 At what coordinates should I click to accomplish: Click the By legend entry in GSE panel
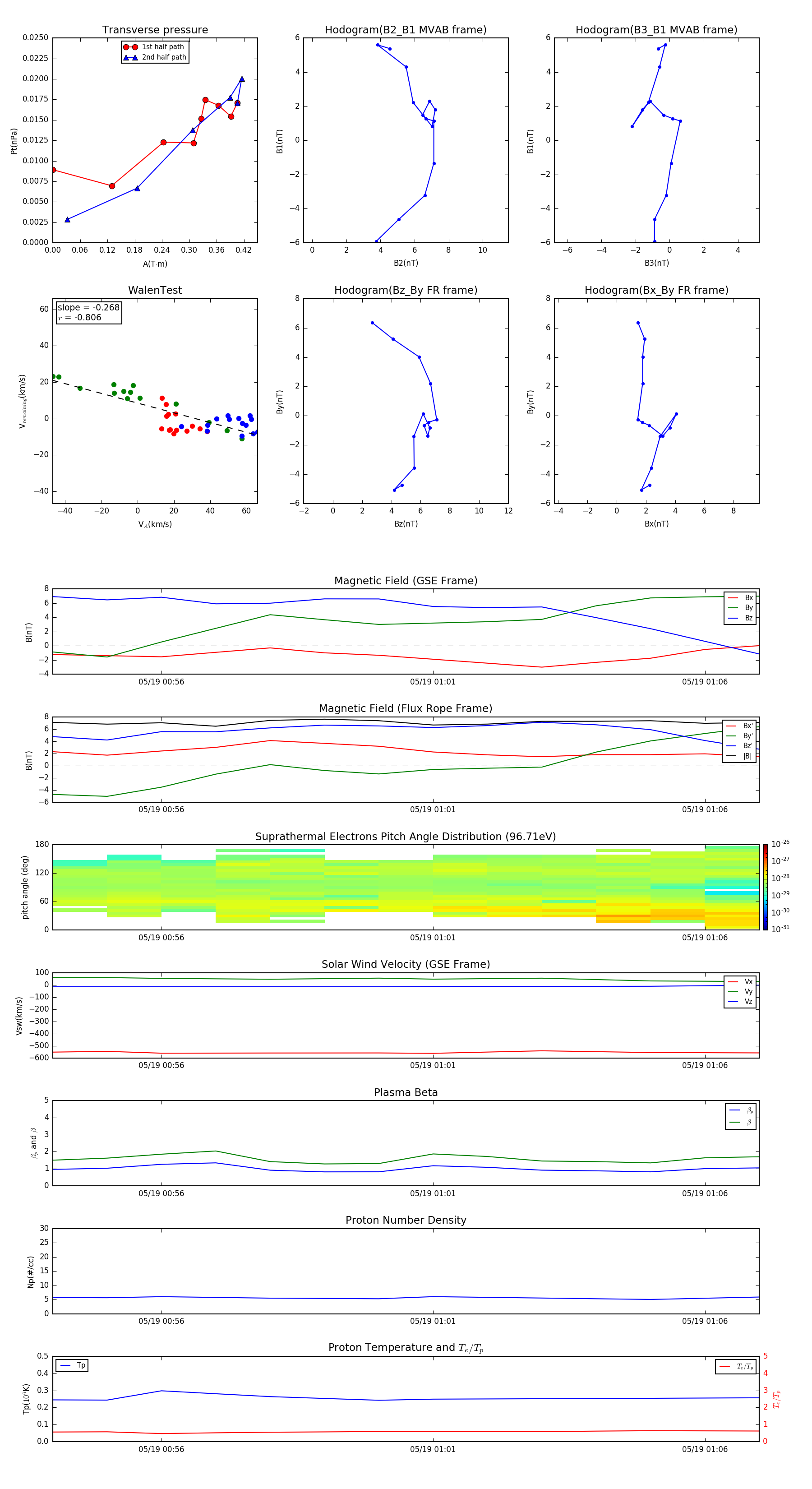click(x=740, y=607)
